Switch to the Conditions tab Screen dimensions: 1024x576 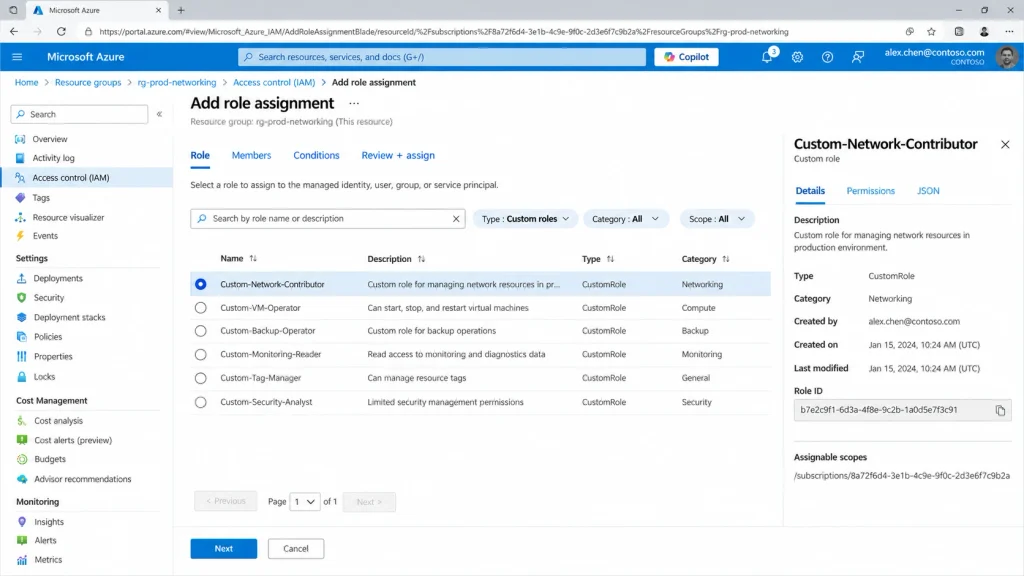[x=316, y=155]
